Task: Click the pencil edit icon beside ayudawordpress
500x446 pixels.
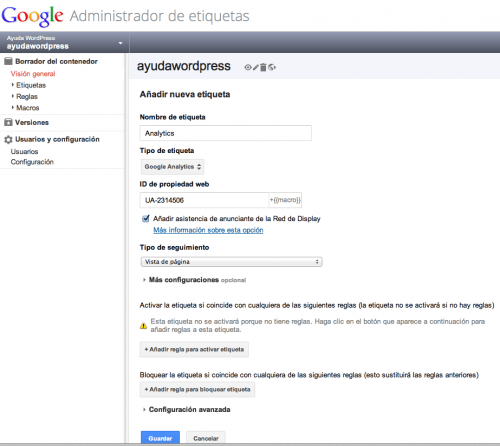Action: (x=256, y=67)
